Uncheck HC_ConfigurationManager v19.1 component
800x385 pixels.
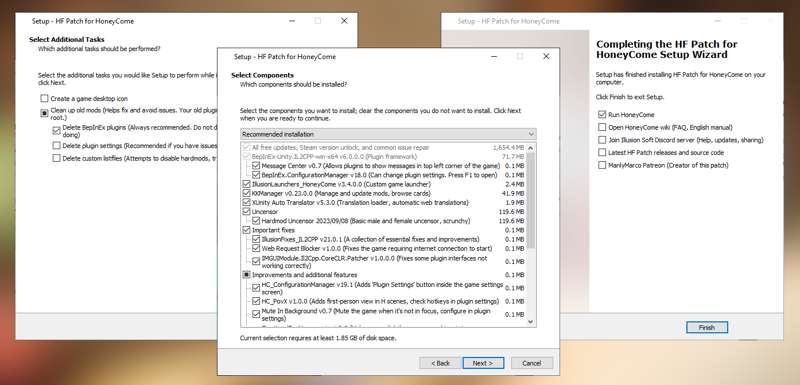[x=256, y=288]
